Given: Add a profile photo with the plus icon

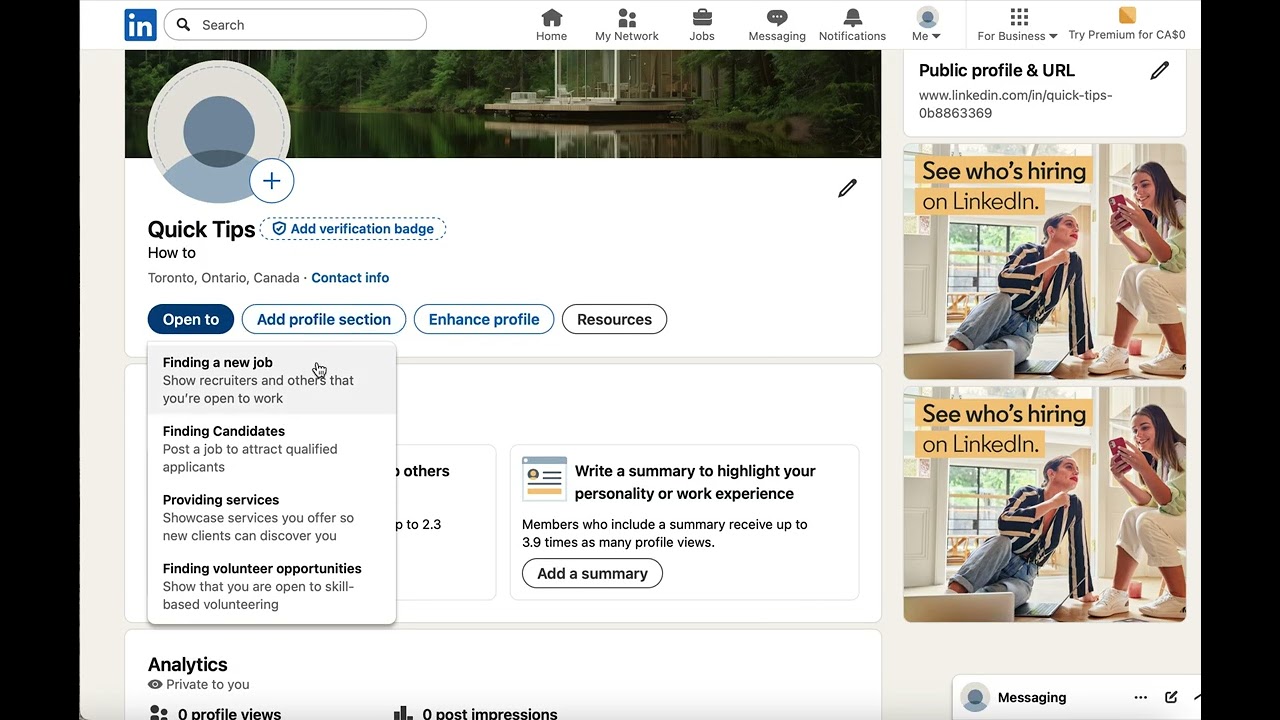Looking at the screenshot, I should click(x=271, y=181).
